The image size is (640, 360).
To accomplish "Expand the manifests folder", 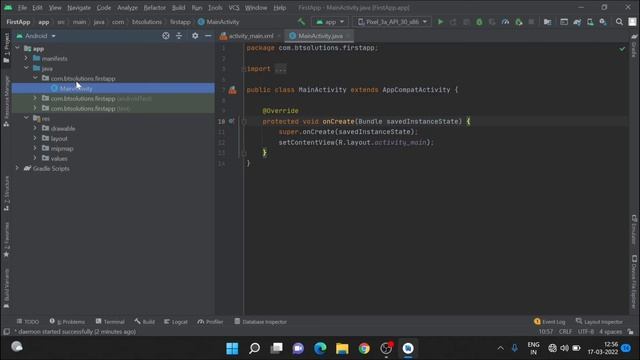I will pos(27,58).
